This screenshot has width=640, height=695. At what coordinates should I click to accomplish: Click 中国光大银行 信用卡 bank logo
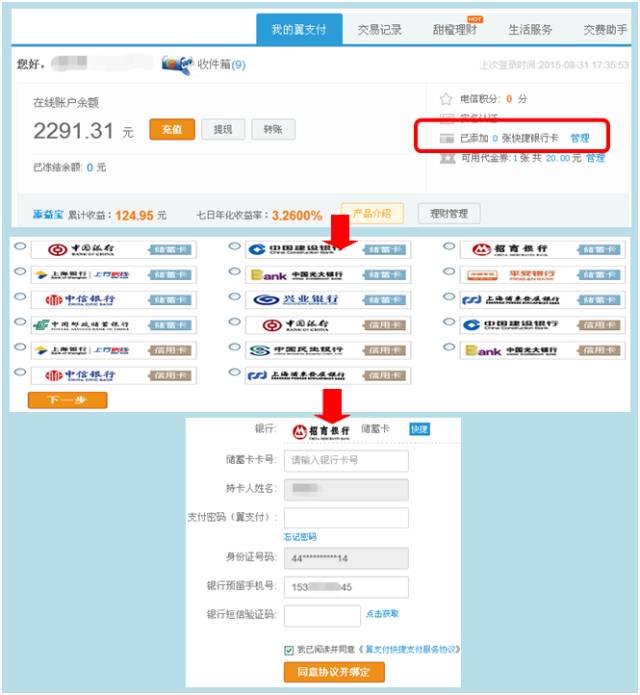pos(510,351)
